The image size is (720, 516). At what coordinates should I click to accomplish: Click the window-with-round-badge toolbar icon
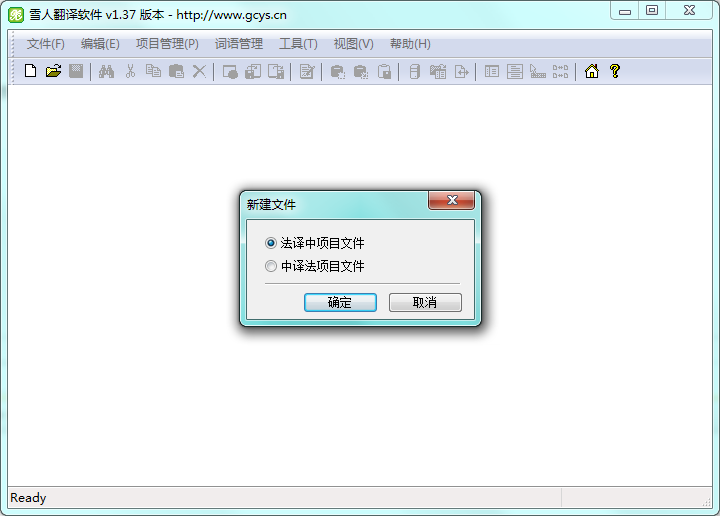pos(230,71)
